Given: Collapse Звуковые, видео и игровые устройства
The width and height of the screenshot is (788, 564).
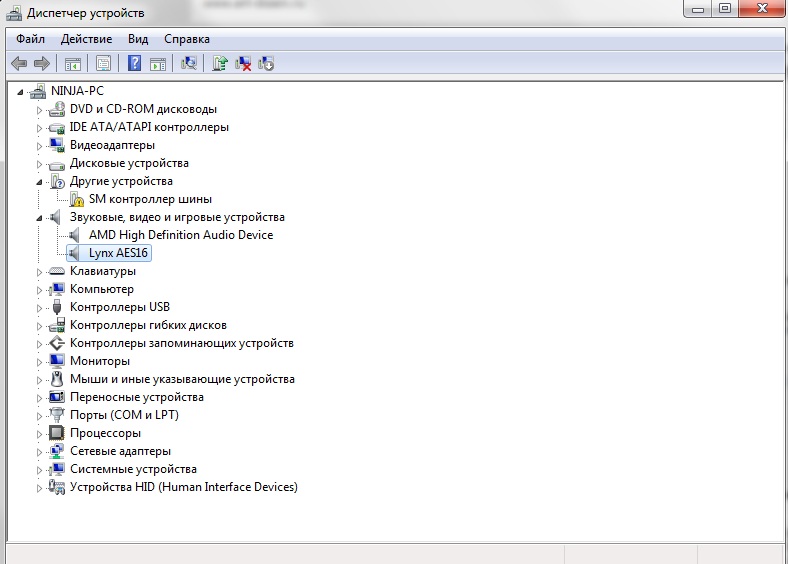Looking at the screenshot, I should coord(39,218).
